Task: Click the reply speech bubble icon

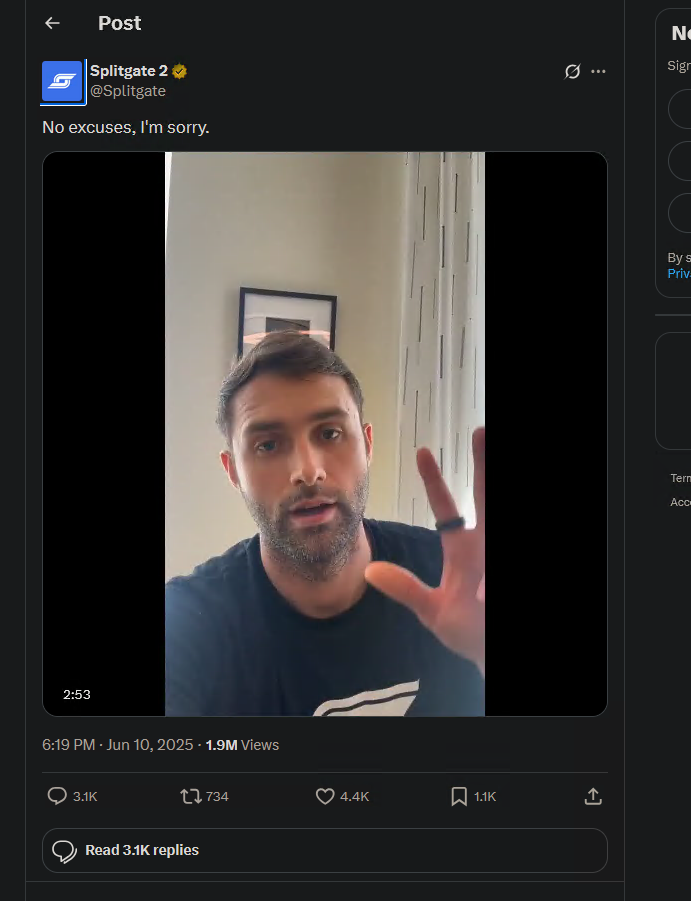Action: point(57,796)
